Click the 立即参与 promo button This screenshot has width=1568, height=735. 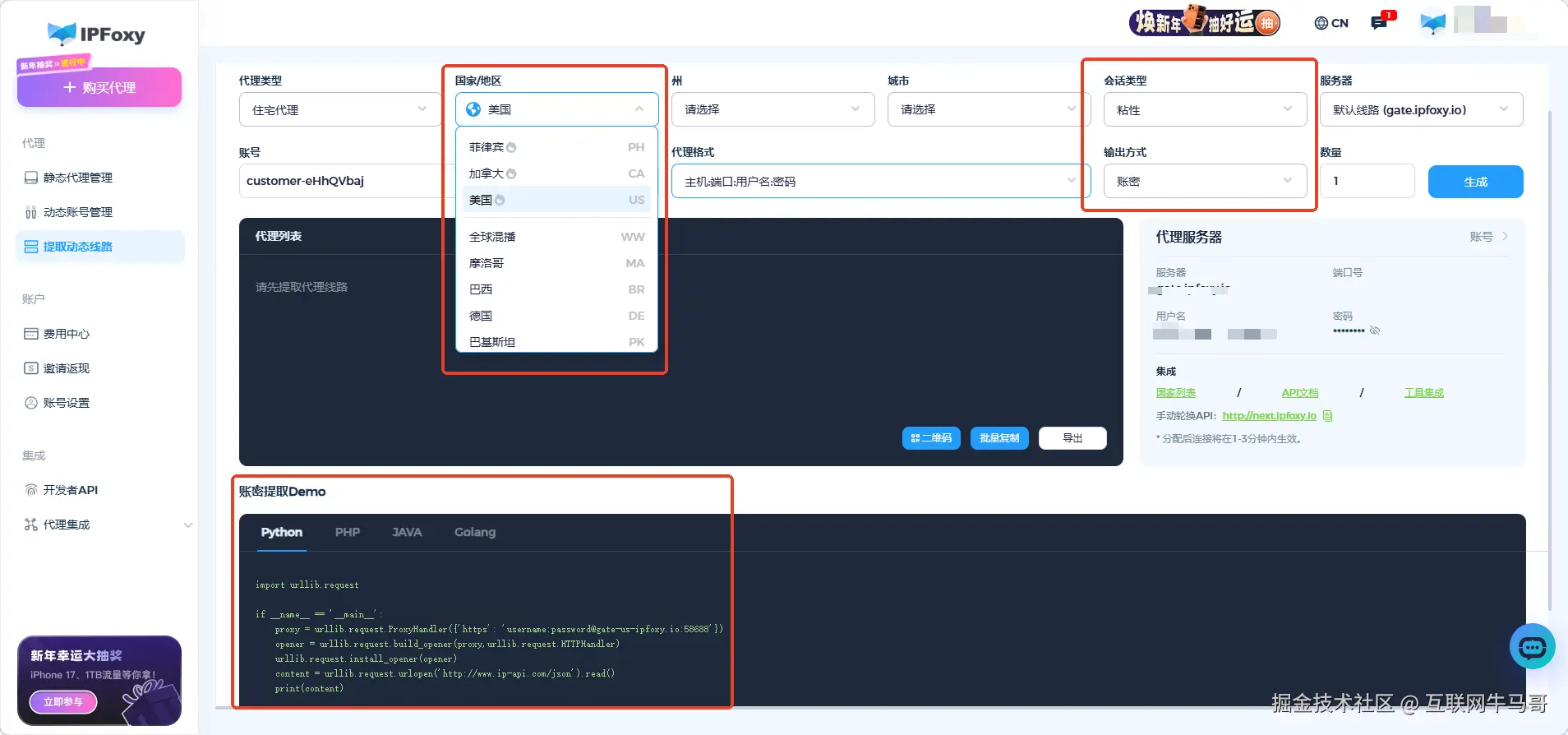(x=63, y=702)
